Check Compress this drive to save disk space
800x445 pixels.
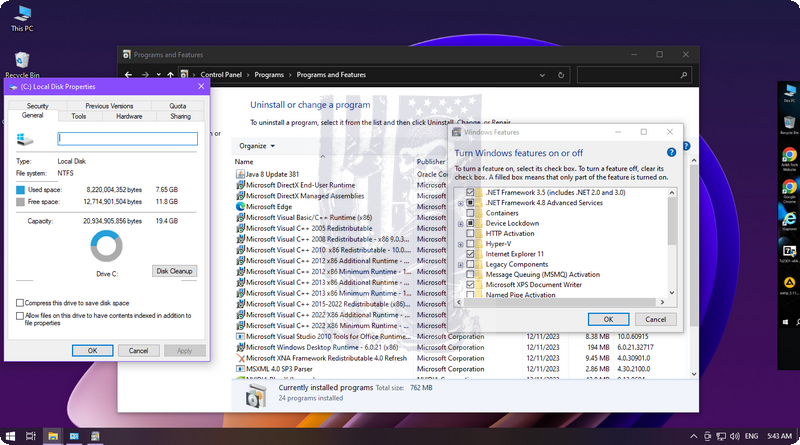coord(20,303)
